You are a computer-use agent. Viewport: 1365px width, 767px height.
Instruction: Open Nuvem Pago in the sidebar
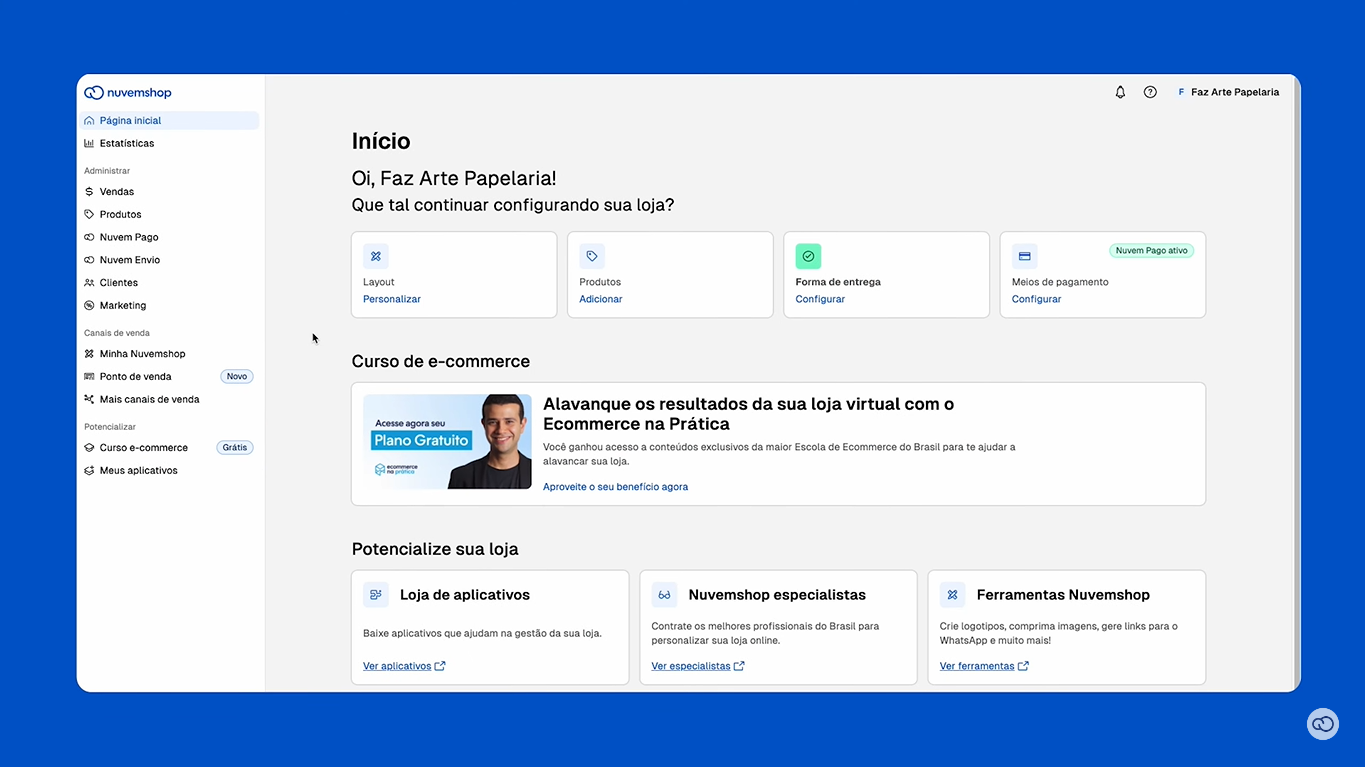pos(168,237)
